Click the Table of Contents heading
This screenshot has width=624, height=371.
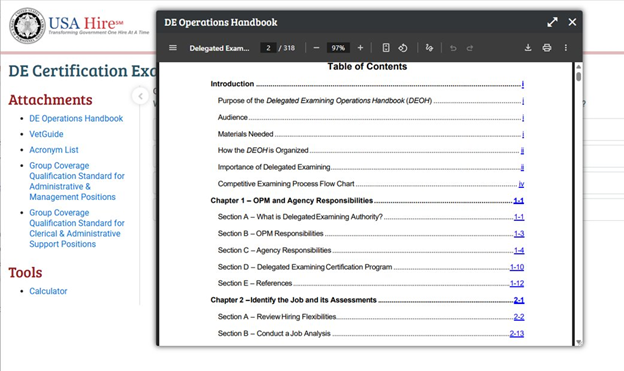click(367, 66)
